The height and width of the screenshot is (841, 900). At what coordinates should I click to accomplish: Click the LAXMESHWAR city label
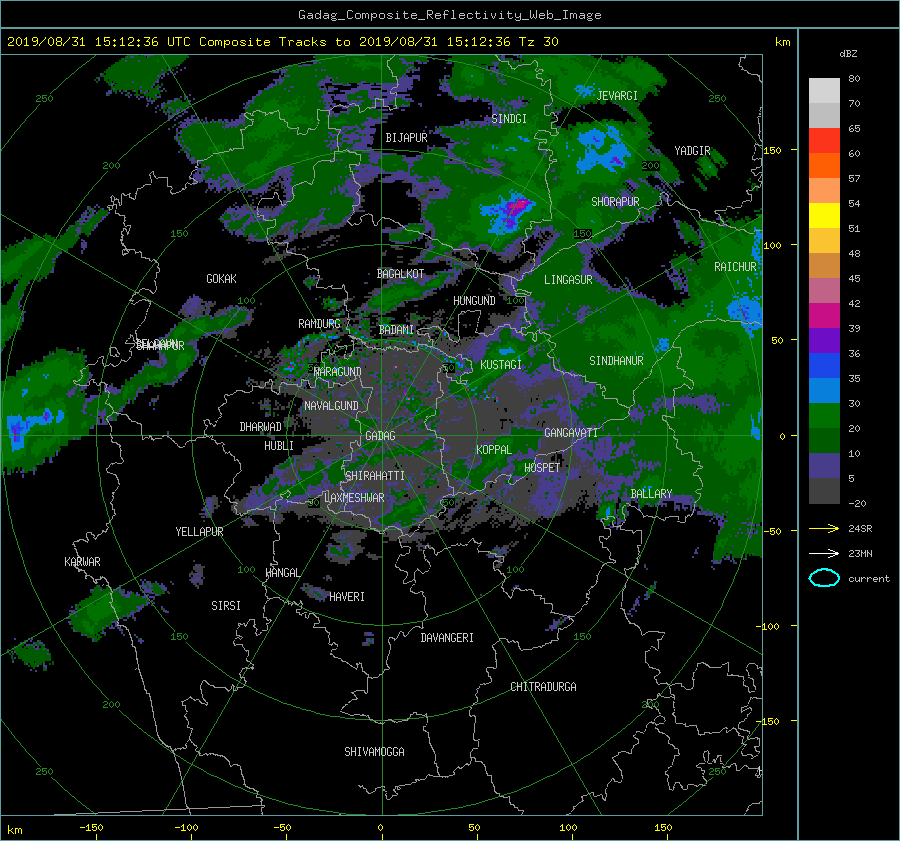(354, 498)
